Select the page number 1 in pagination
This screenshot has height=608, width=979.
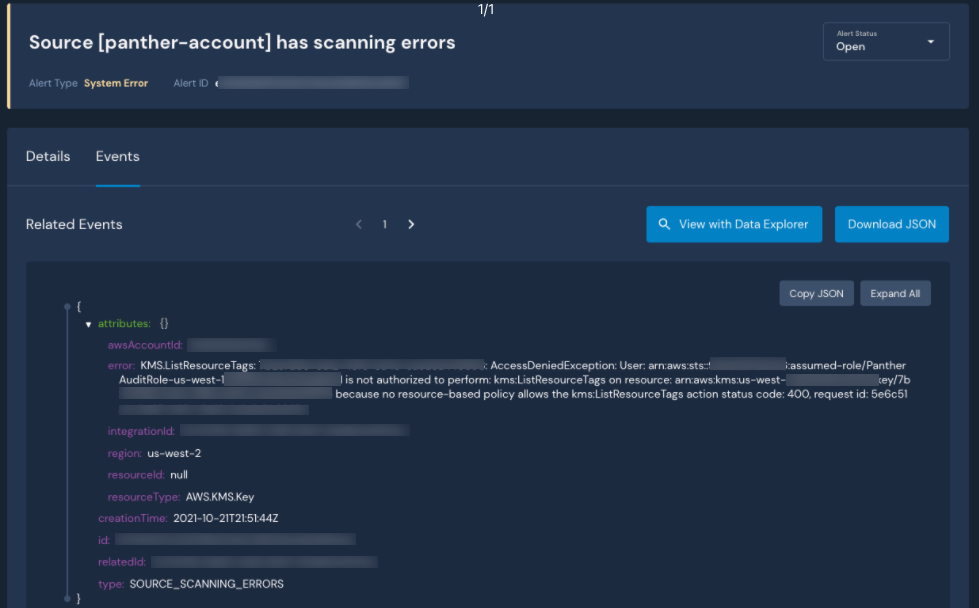coord(384,224)
